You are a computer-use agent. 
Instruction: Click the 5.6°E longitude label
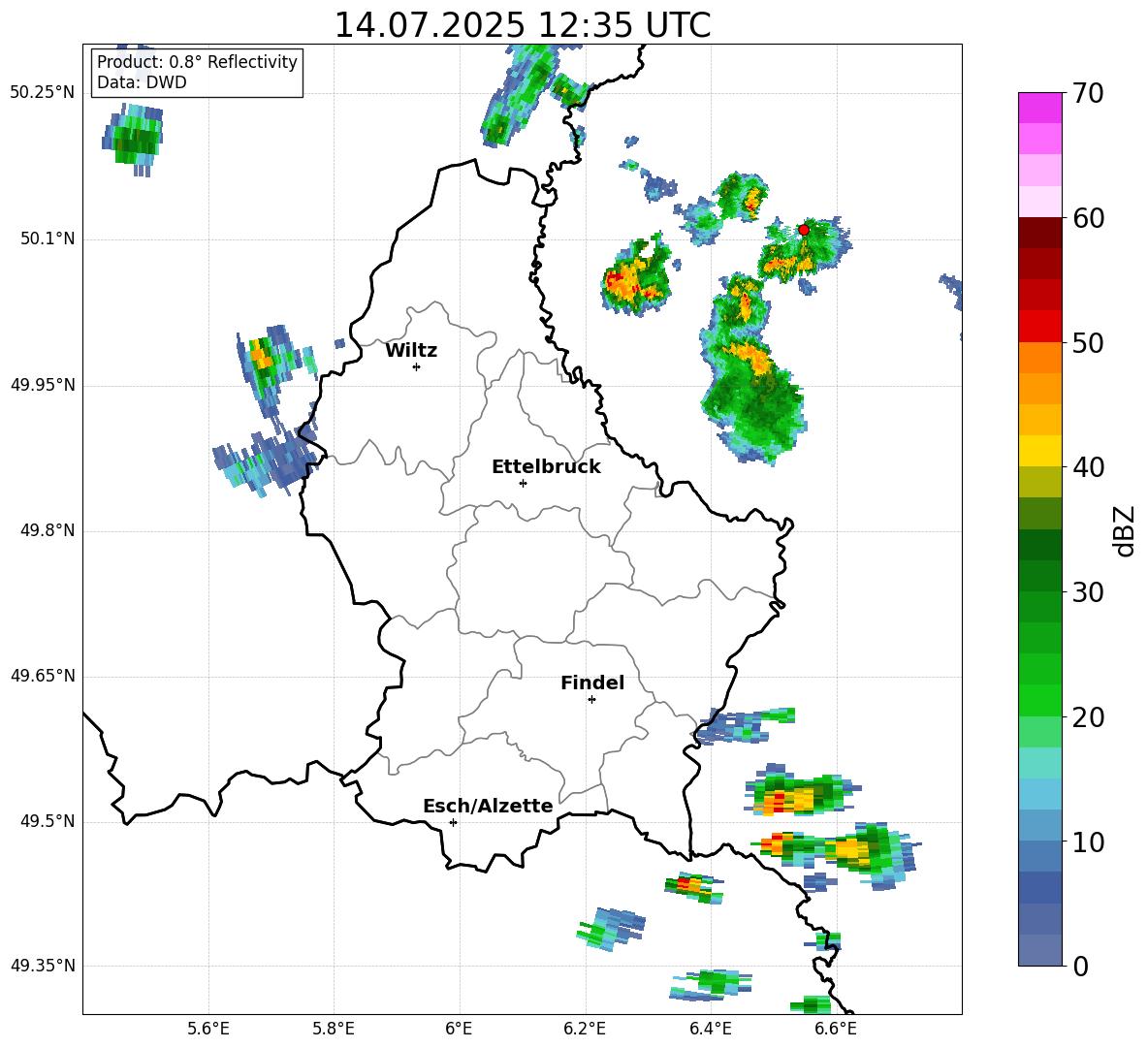click(208, 1029)
